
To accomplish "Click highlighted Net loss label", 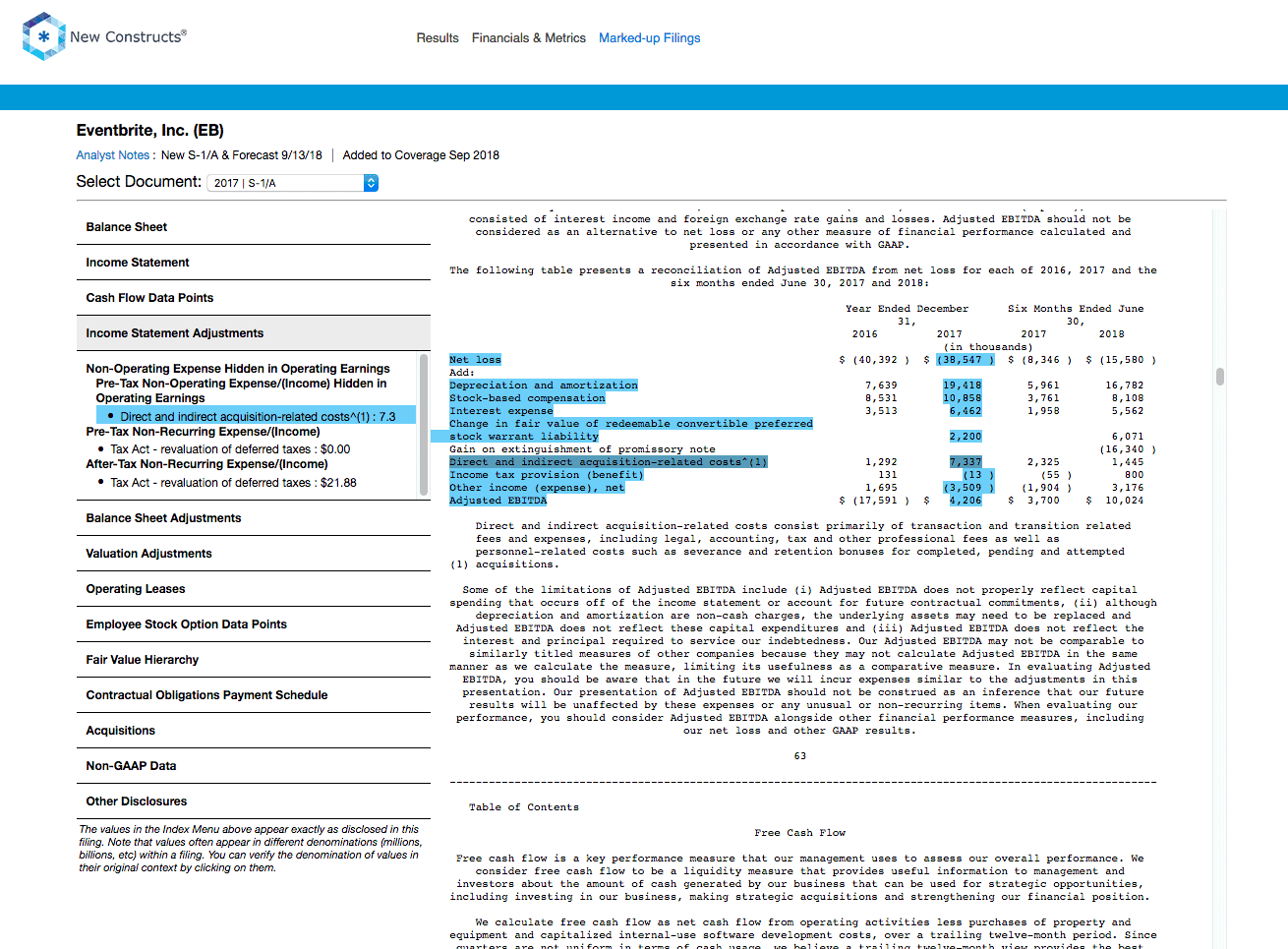I will pos(475,360).
